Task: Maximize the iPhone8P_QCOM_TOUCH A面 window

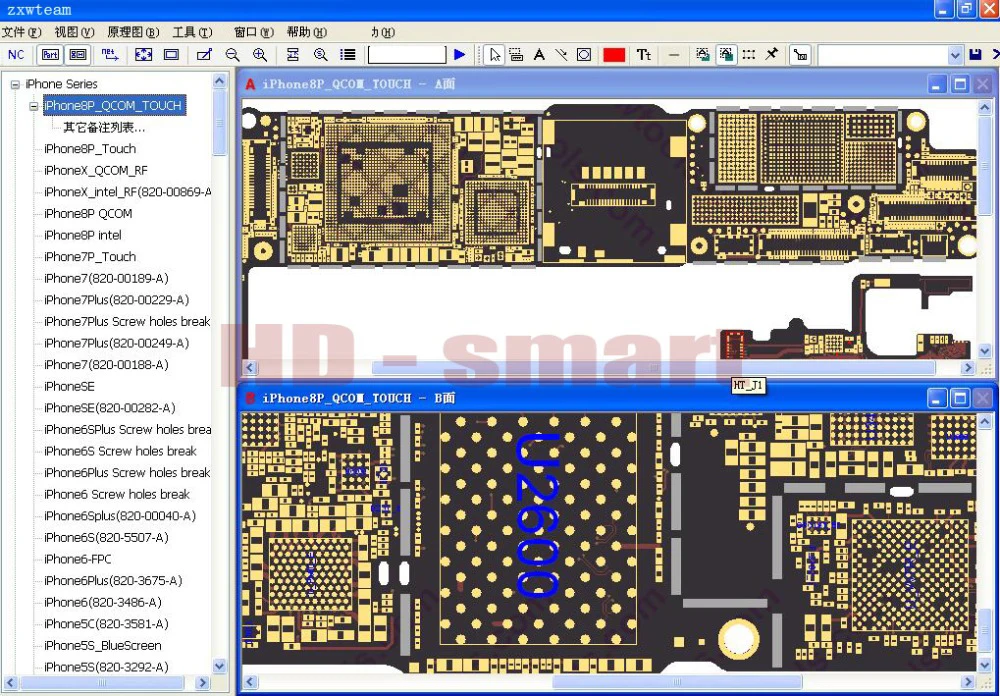Action: pos(960,84)
